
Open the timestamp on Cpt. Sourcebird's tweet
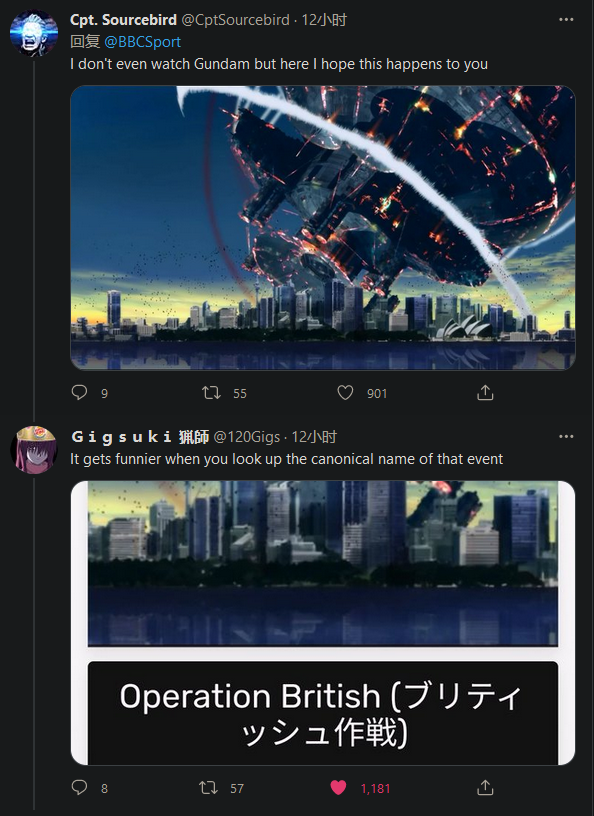(x=324, y=20)
